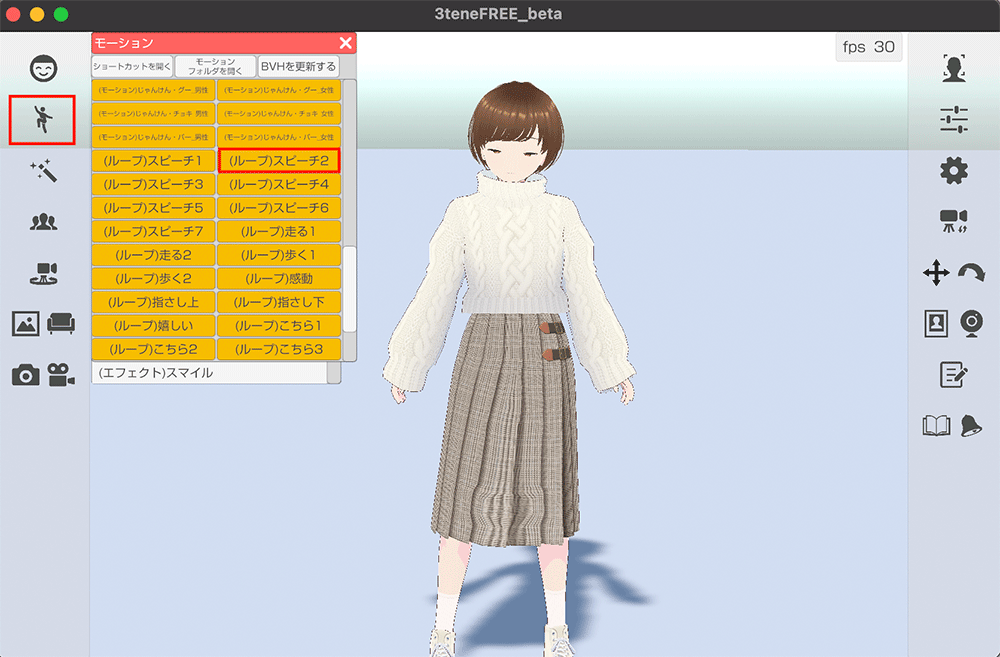Enable the (ループ)スピーチ2 motion
Viewport: 1000px width, 657px height.
click(280, 159)
